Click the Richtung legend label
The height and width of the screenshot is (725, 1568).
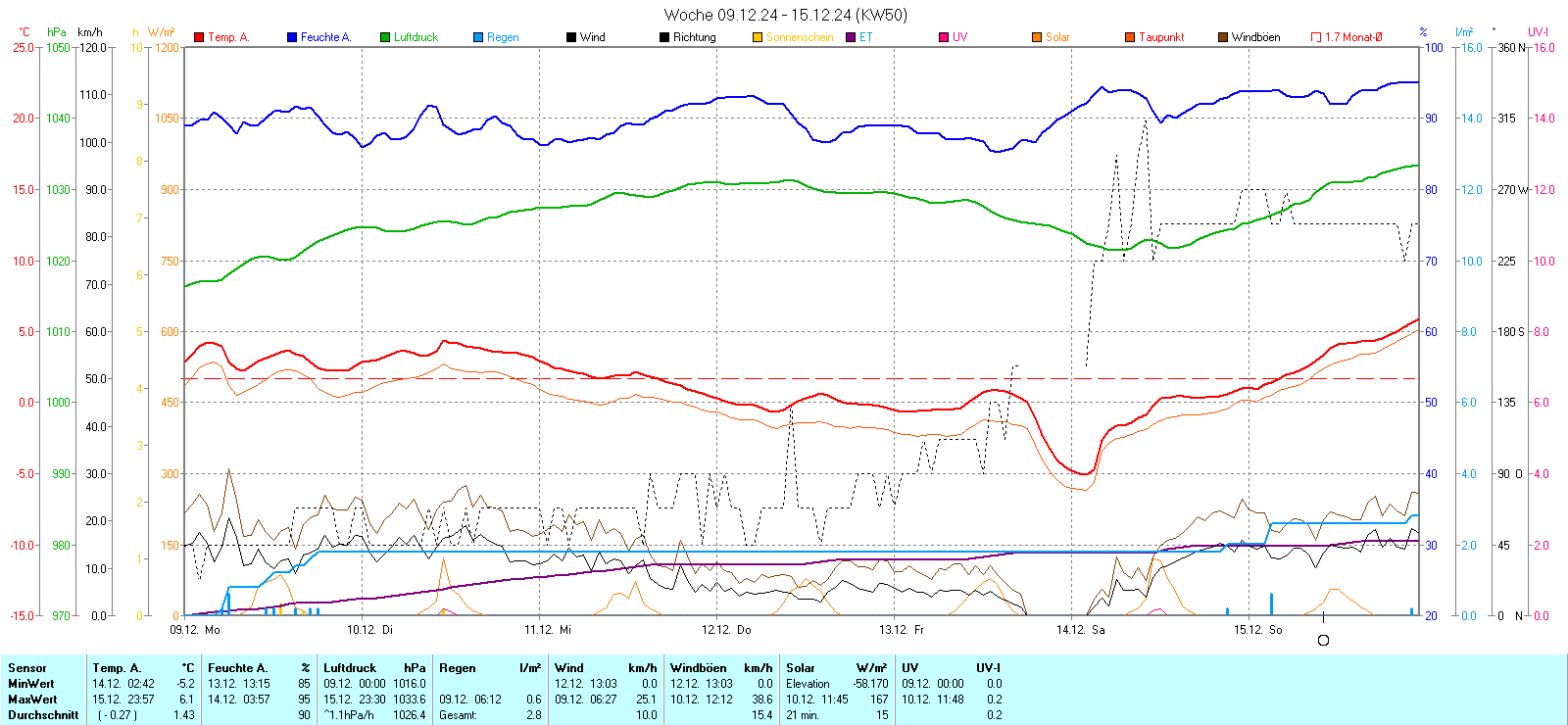pyautogui.click(x=694, y=37)
